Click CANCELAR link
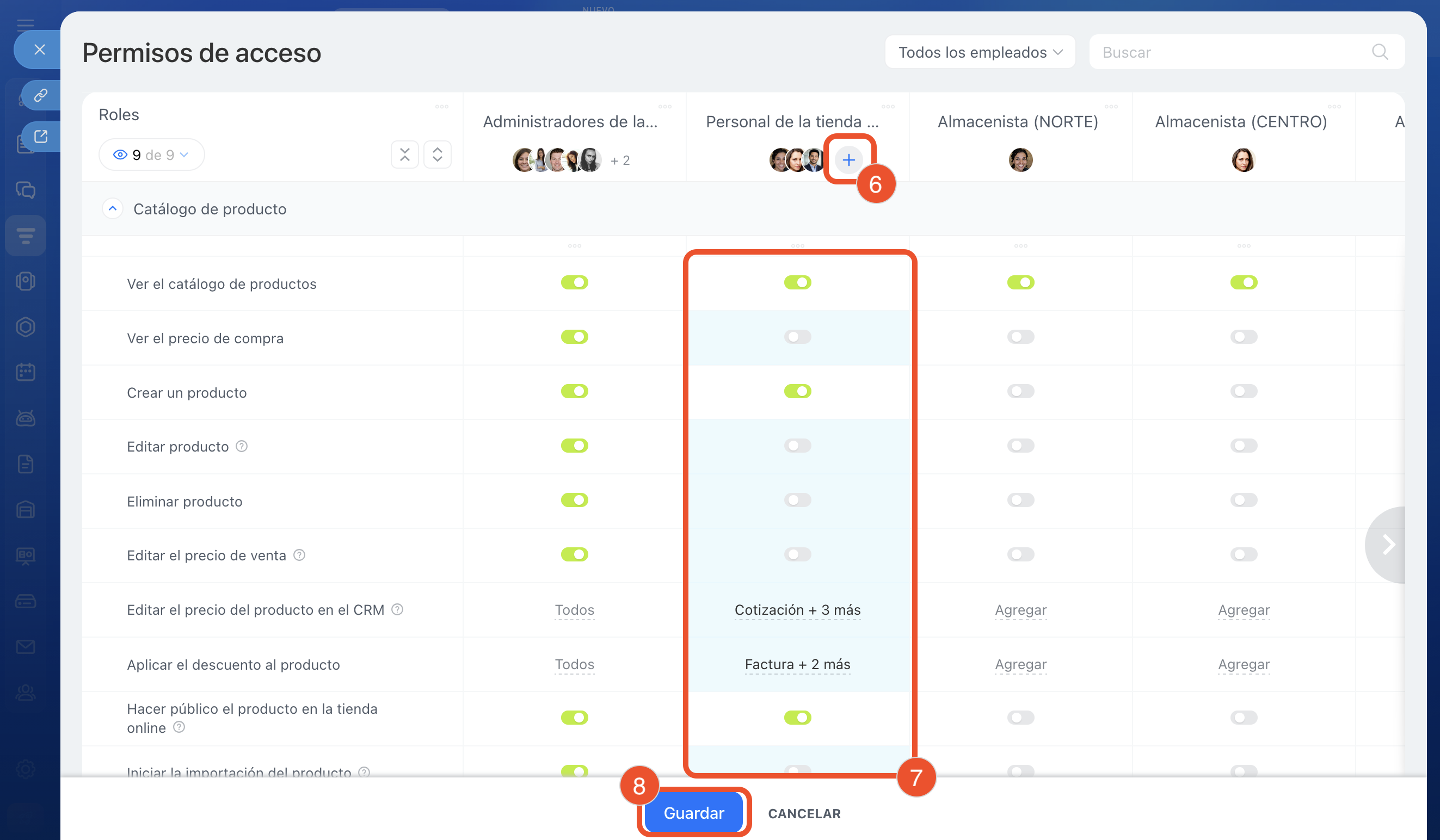This screenshot has width=1440, height=840. (x=804, y=813)
